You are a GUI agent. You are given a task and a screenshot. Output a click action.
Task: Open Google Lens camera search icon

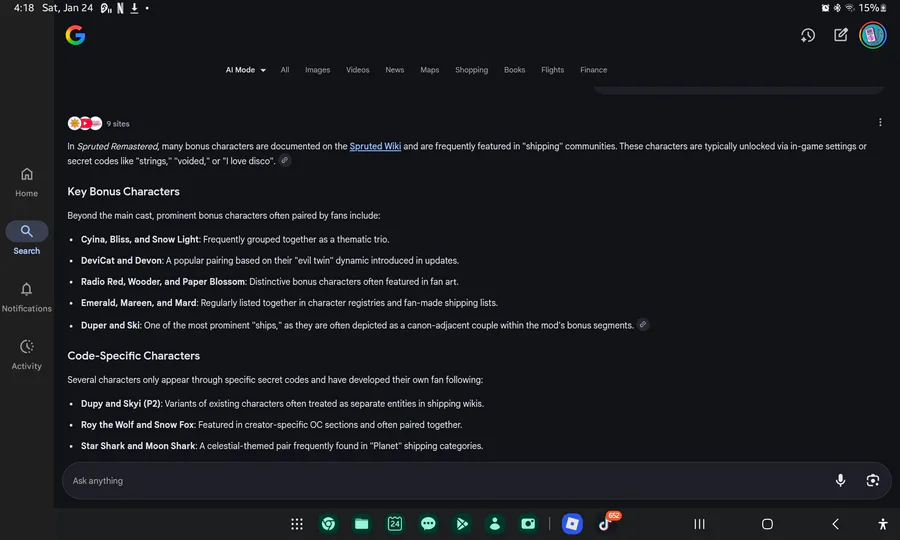pos(872,481)
